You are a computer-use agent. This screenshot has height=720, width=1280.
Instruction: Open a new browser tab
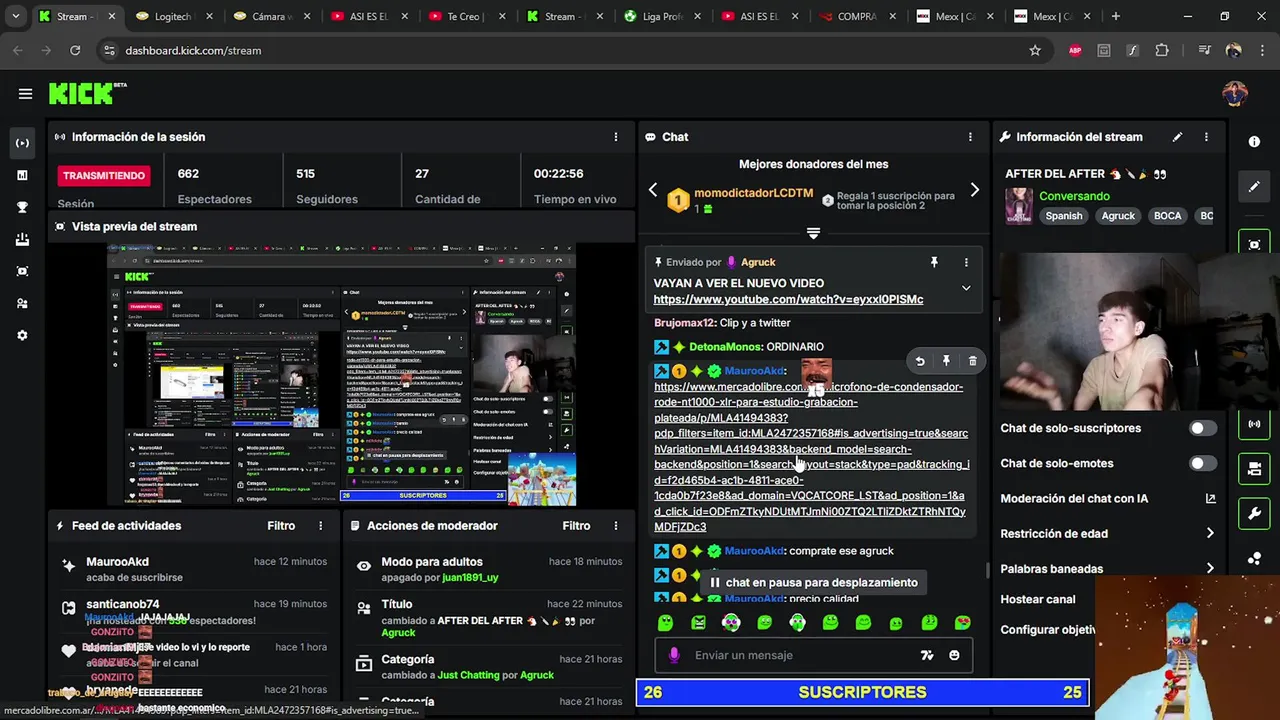pos(1116,16)
